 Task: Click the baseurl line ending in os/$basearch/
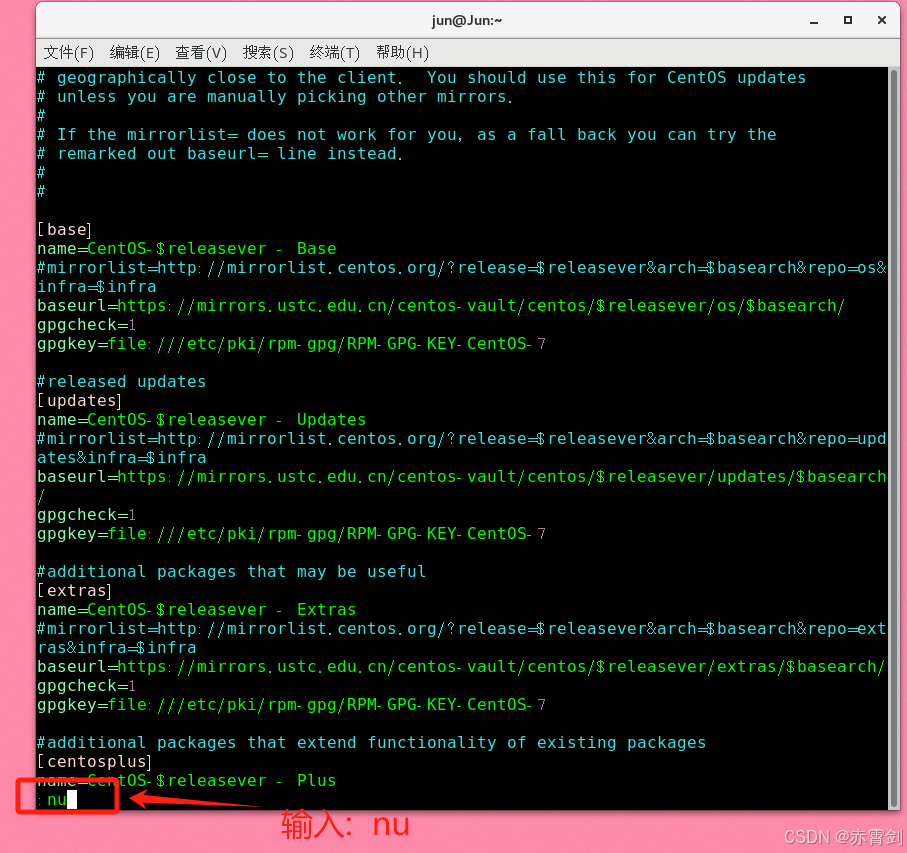441,305
